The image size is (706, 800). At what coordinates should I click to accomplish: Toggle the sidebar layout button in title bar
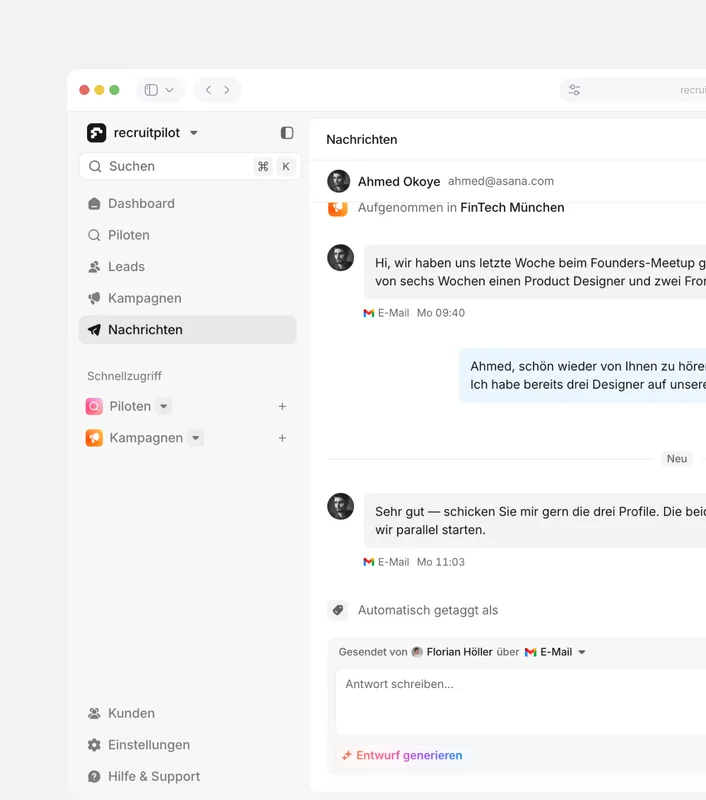click(x=151, y=90)
